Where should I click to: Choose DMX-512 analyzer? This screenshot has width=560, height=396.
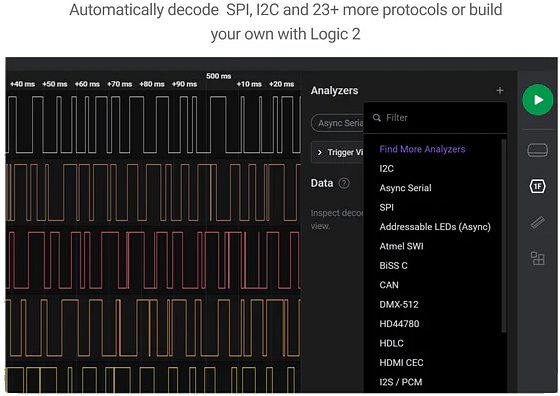click(x=399, y=305)
